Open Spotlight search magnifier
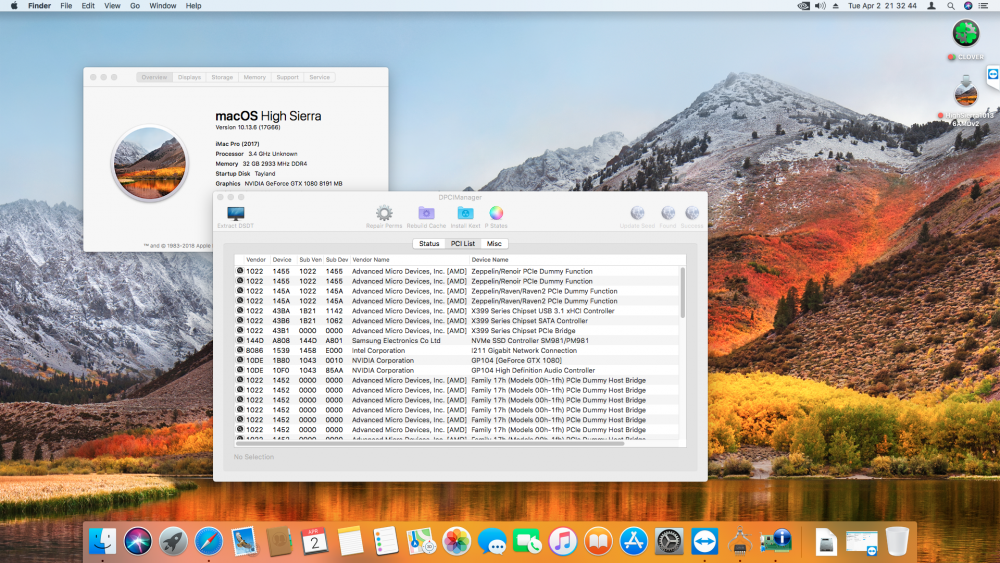The height and width of the screenshot is (563, 1000). click(x=950, y=6)
